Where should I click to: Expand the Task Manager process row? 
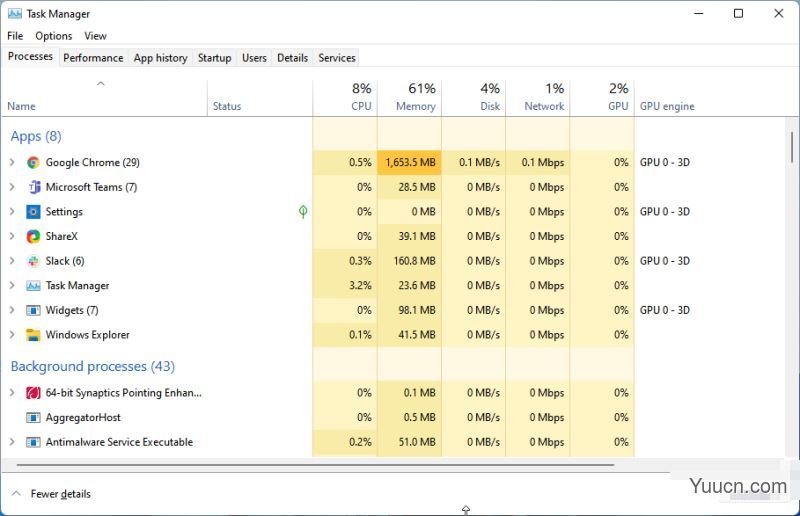(12, 285)
